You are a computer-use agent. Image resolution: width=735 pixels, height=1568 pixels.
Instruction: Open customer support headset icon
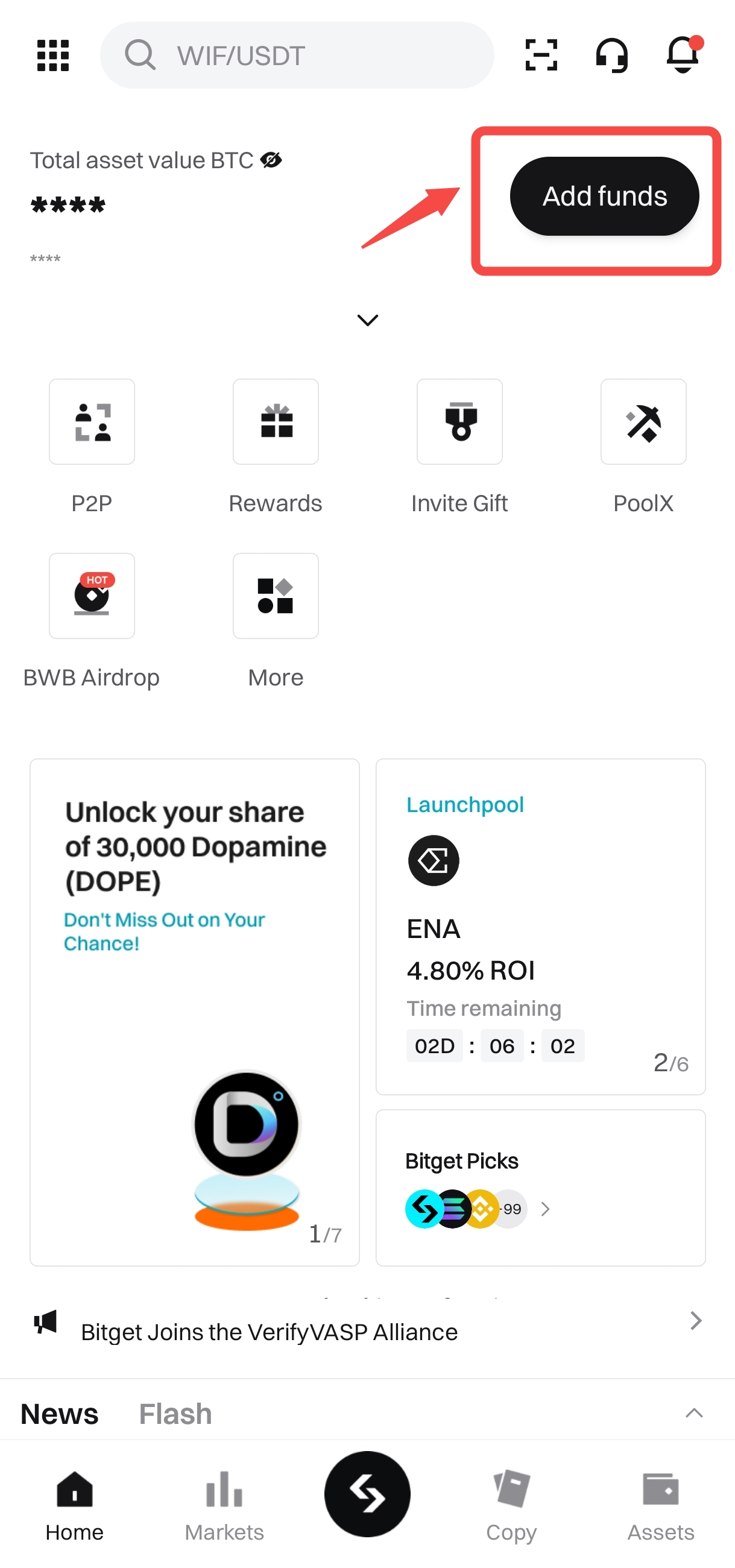coord(611,55)
